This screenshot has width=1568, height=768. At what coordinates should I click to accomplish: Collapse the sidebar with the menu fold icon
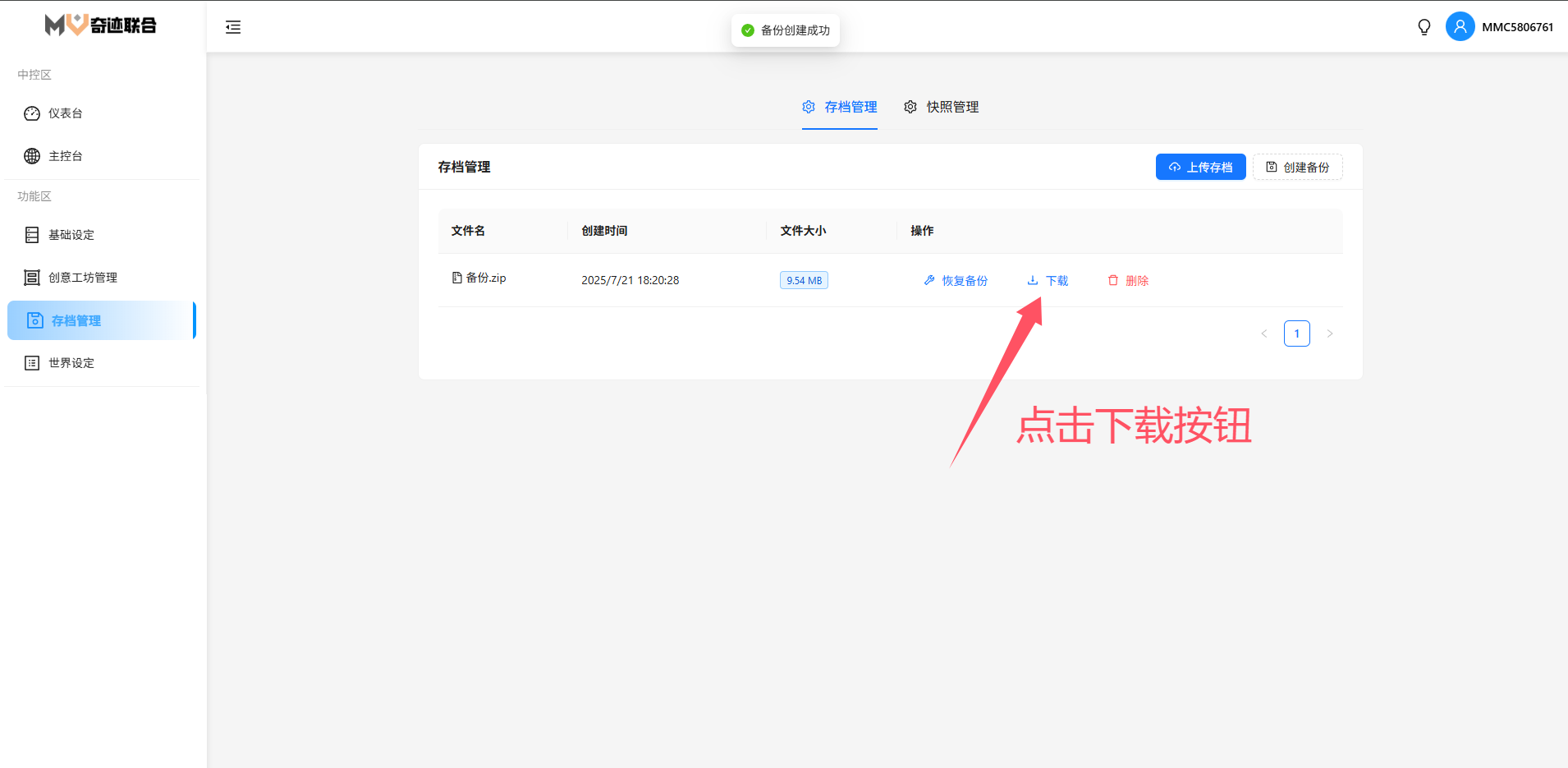233,27
